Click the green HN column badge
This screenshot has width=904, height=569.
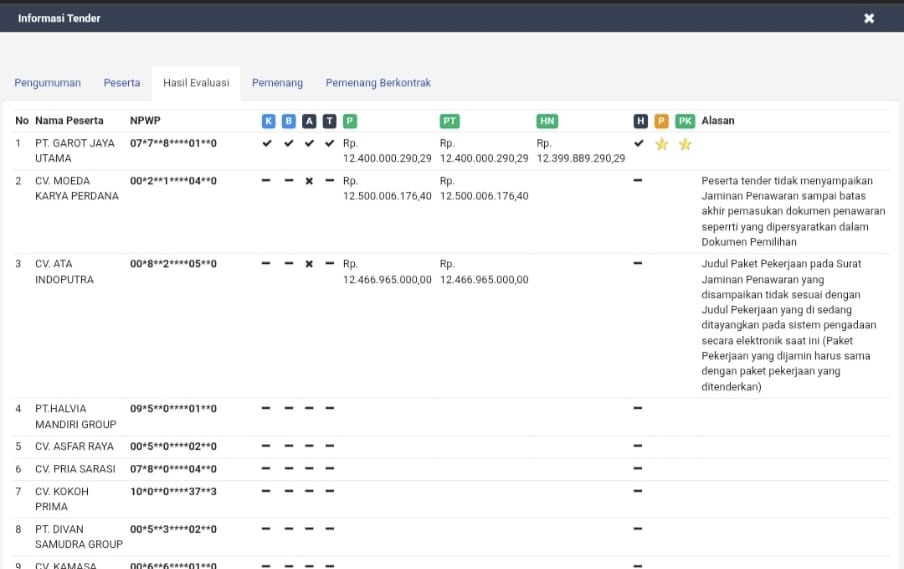pyautogui.click(x=547, y=121)
